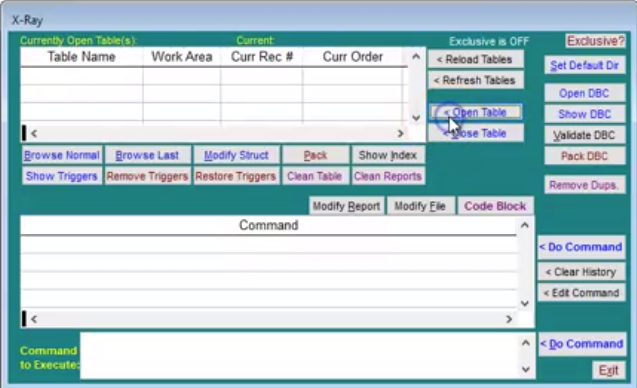
Task: Click the Remove Dups. button
Action: [585, 185]
